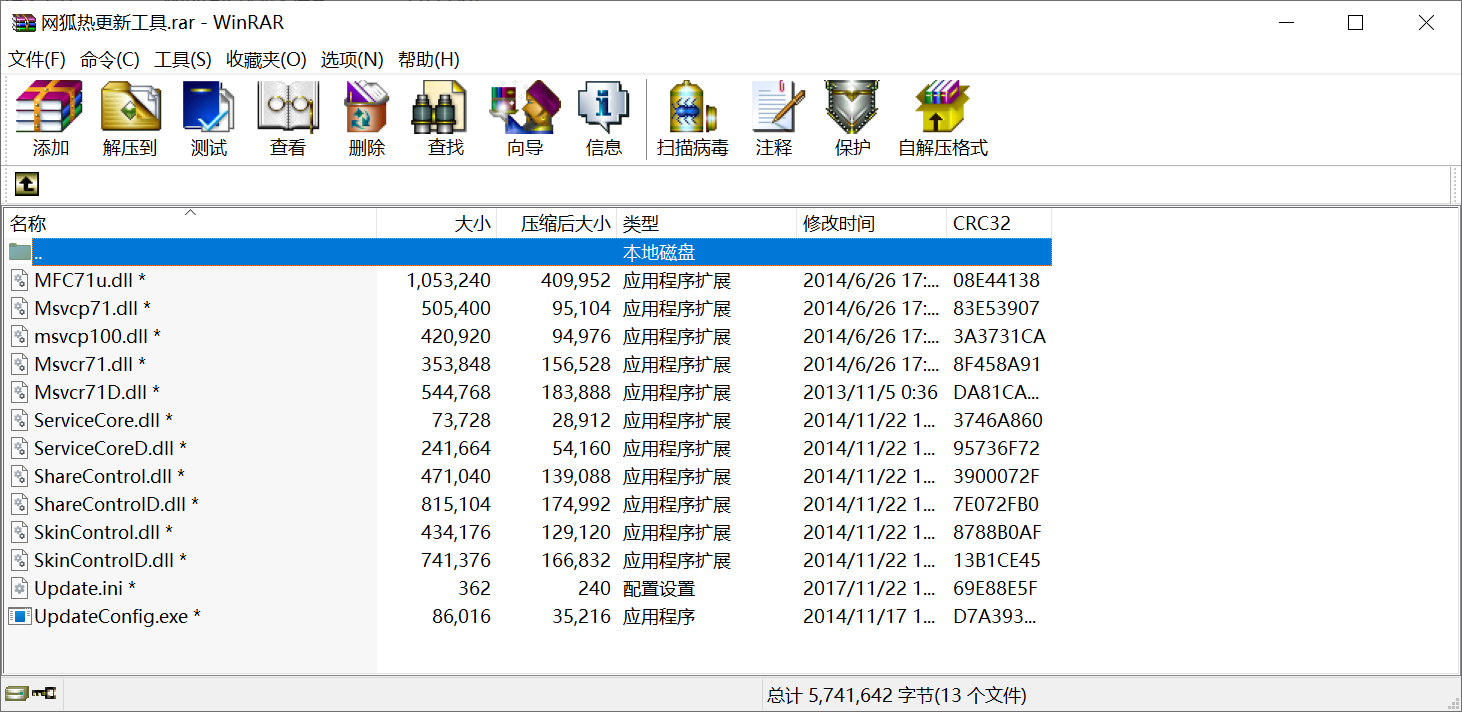This screenshot has width=1462, height=712.
Task: Click the drive icon in status bar
Action: coord(15,693)
